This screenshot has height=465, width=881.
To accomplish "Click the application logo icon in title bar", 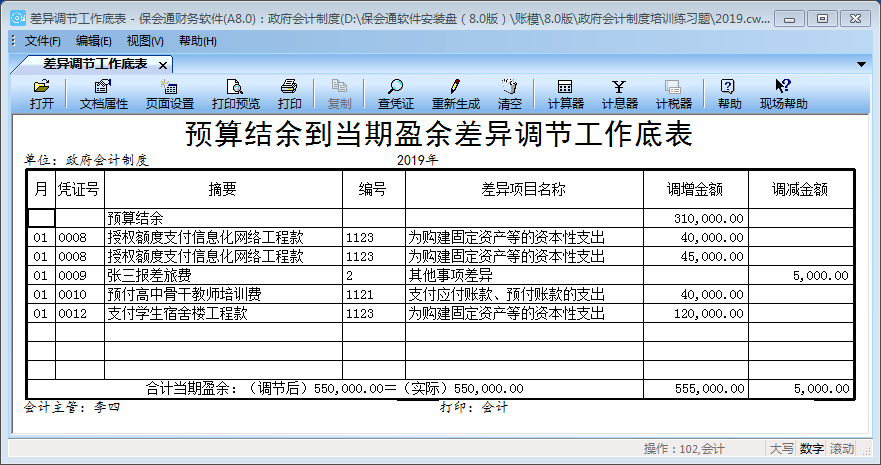I will click(x=17, y=18).
